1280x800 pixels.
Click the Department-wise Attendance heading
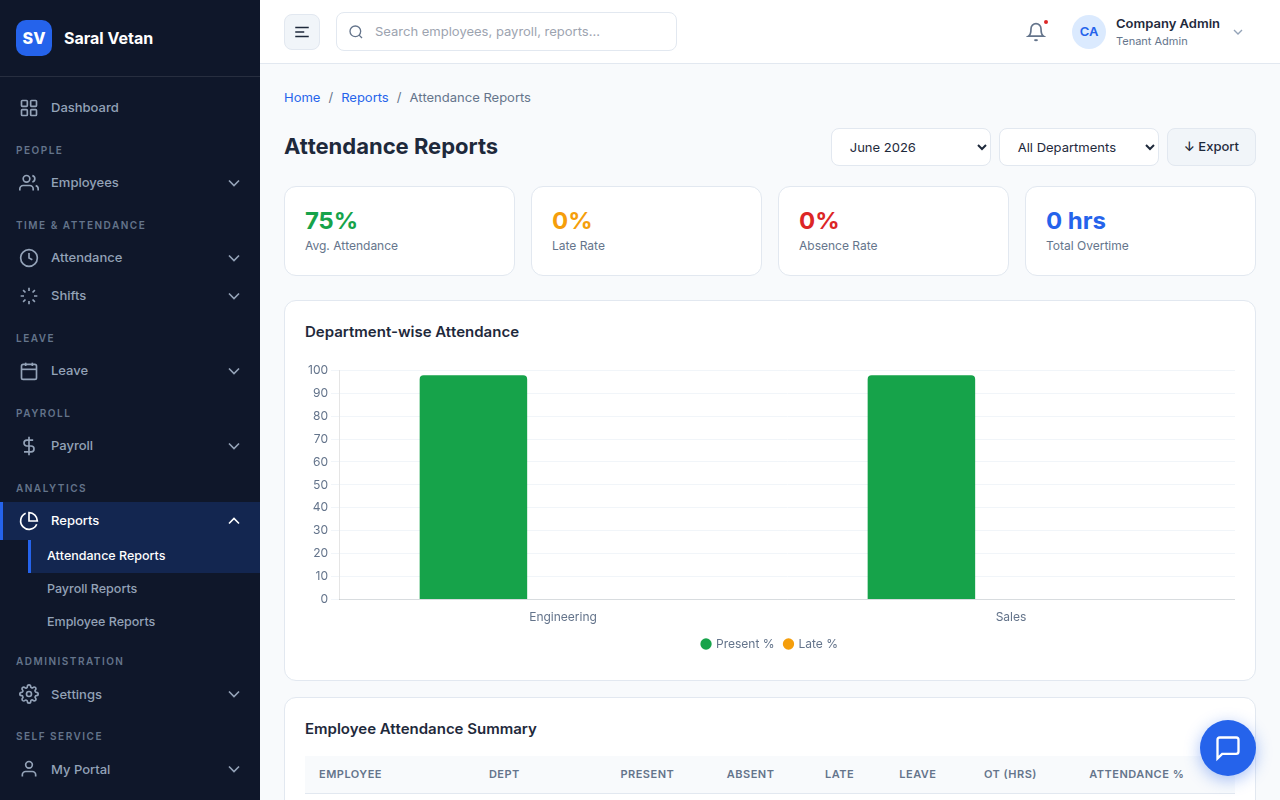point(412,332)
